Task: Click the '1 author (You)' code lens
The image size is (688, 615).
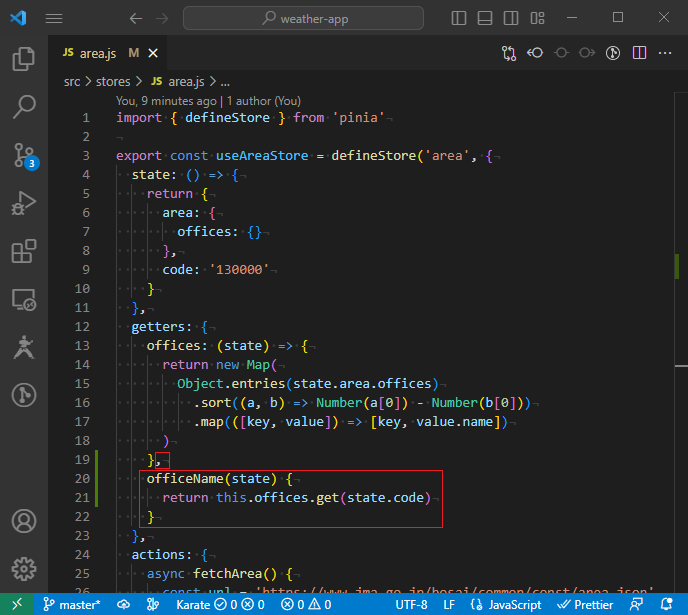Action: tap(264, 101)
